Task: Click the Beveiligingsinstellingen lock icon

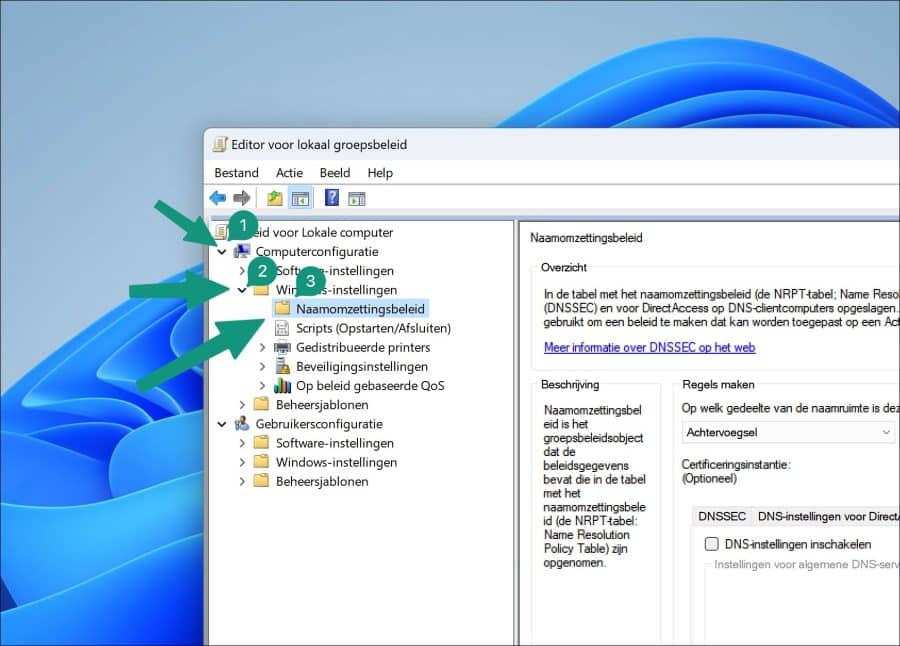Action: point(282,366)
